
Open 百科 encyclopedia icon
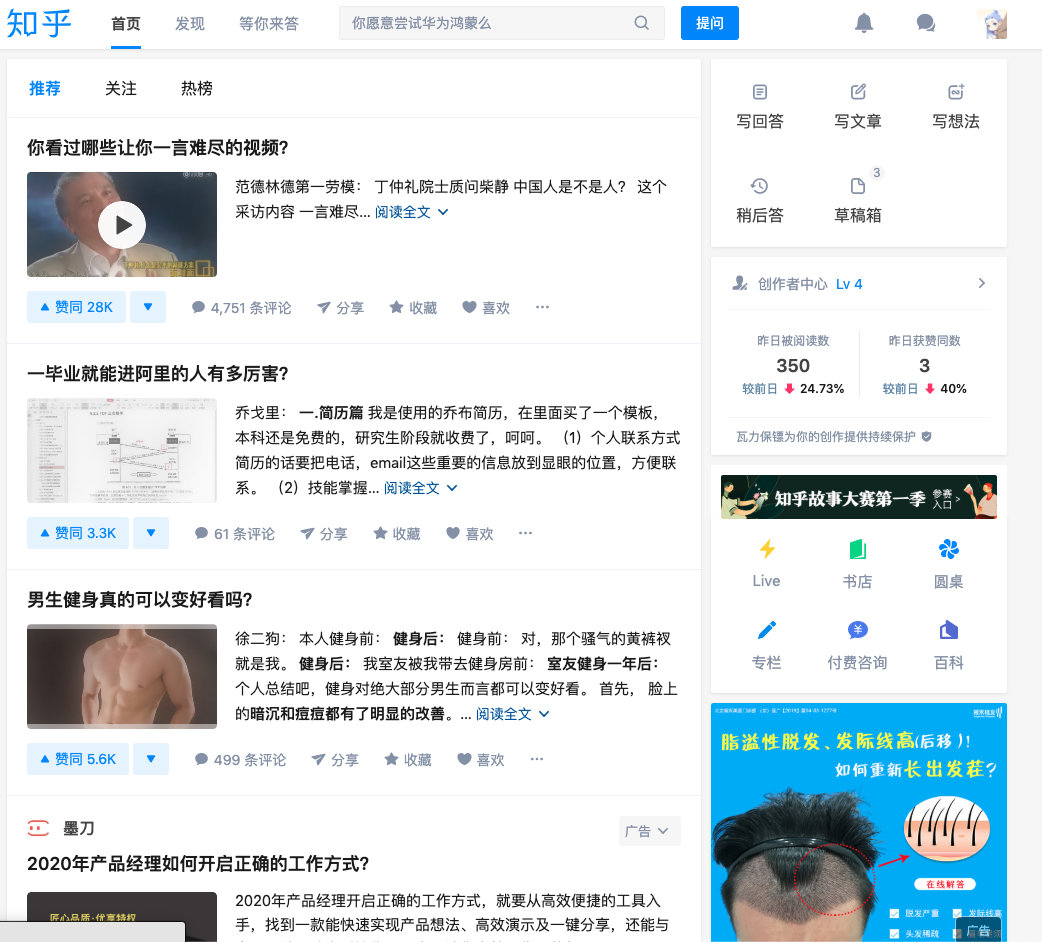948,630
